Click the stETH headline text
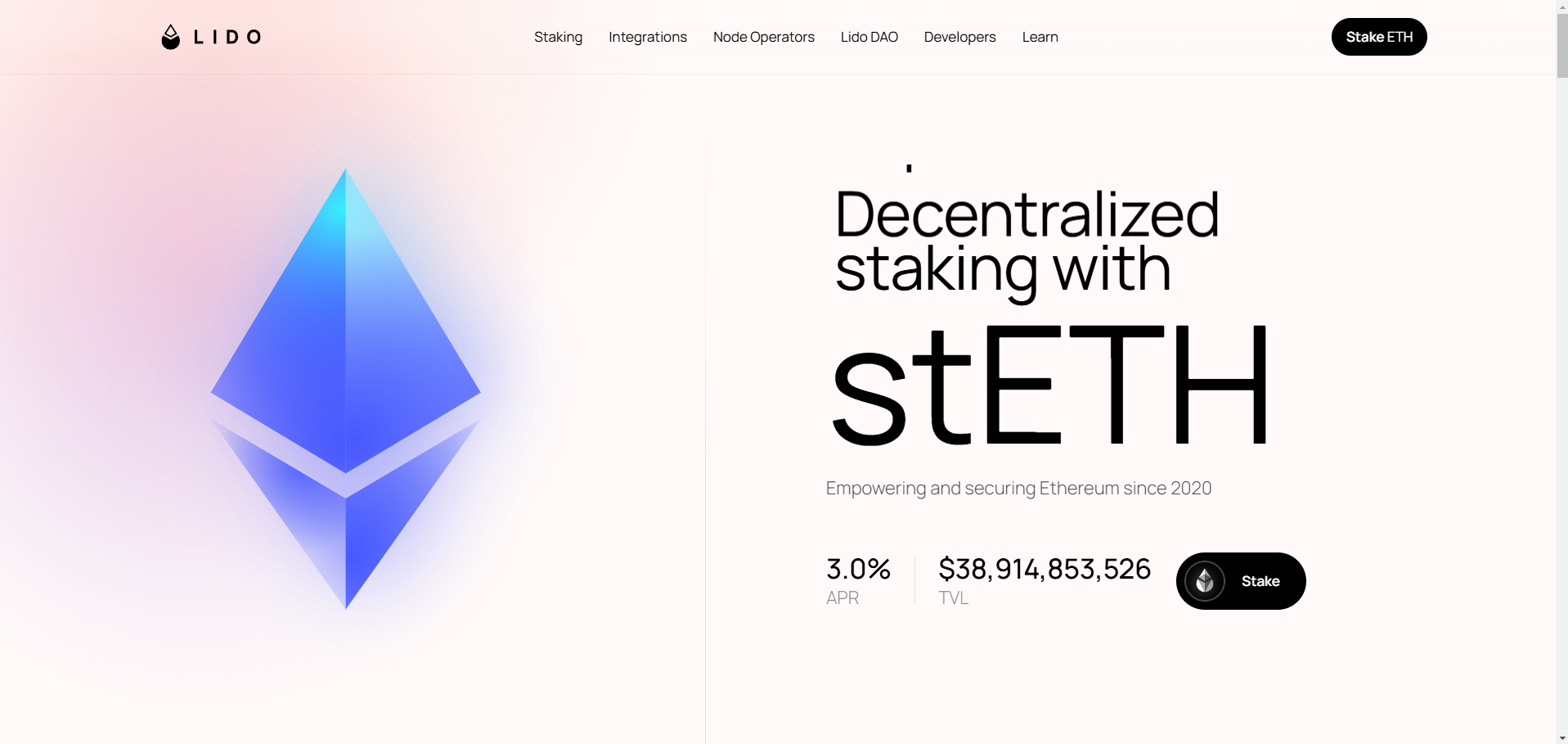This screenshot has height=744, width=1568. click(1049, 385)
